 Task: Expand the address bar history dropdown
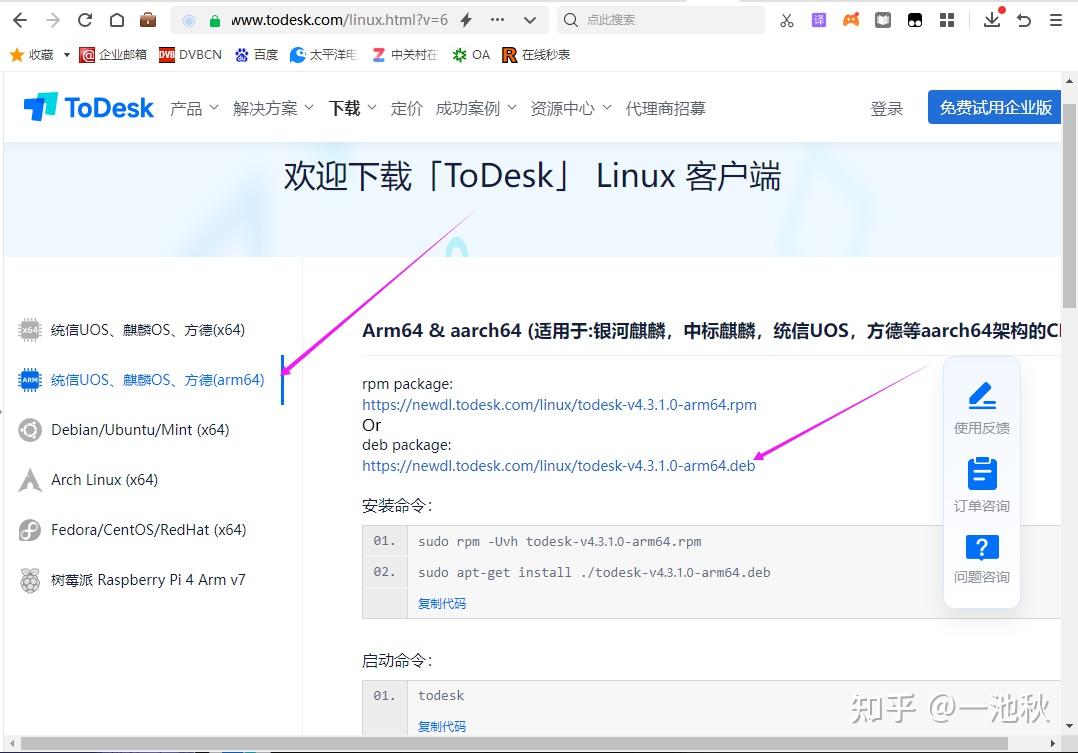[529, 20]
